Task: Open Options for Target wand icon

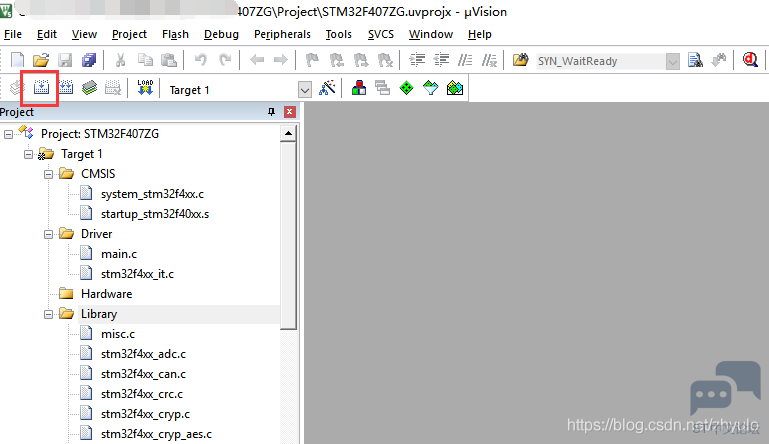Action: 327,88
